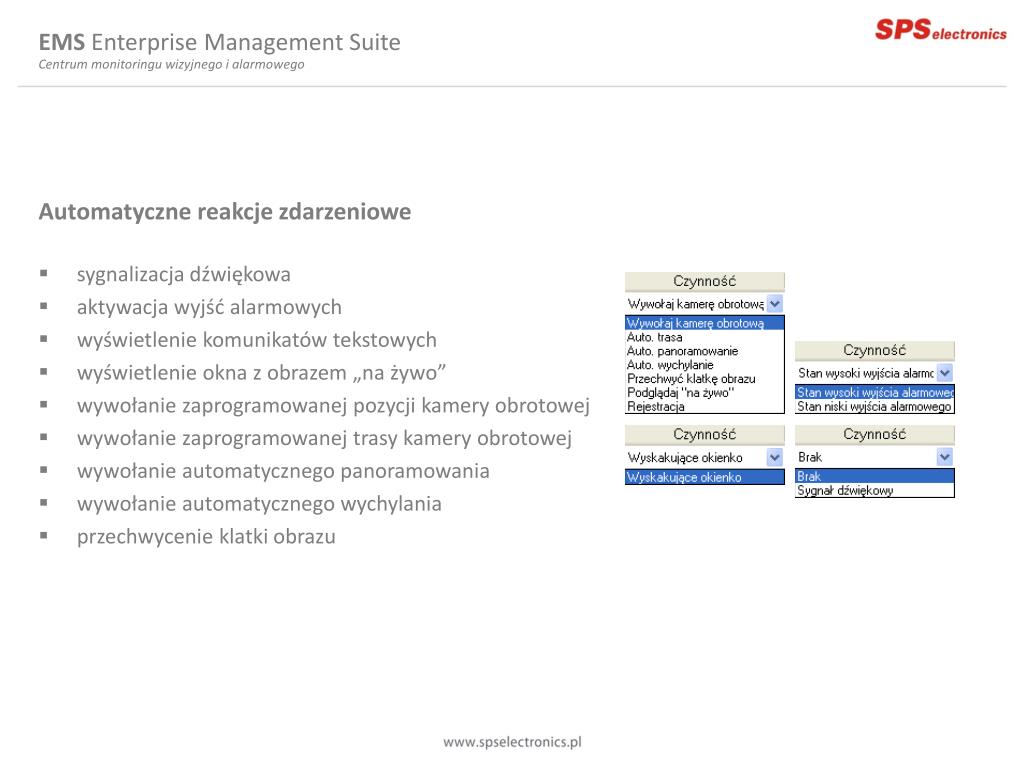Screen dimensions: 1024x768
Task: Select 'Podgląd "na żywo"' option
Action: [705, 392]
